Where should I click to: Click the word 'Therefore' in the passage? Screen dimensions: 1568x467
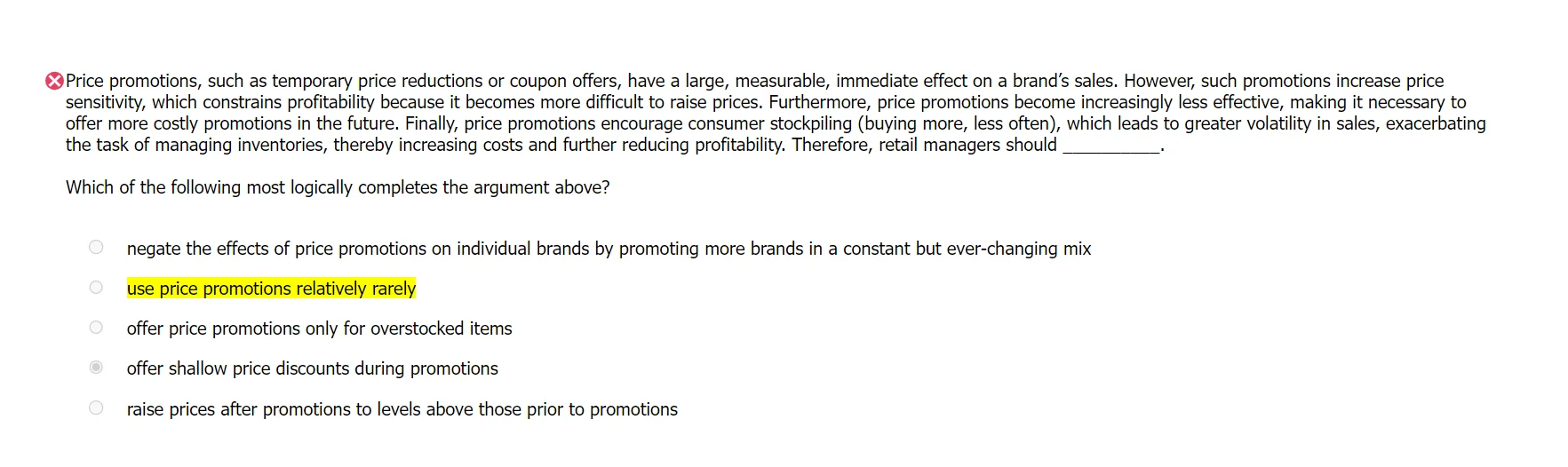832,145
